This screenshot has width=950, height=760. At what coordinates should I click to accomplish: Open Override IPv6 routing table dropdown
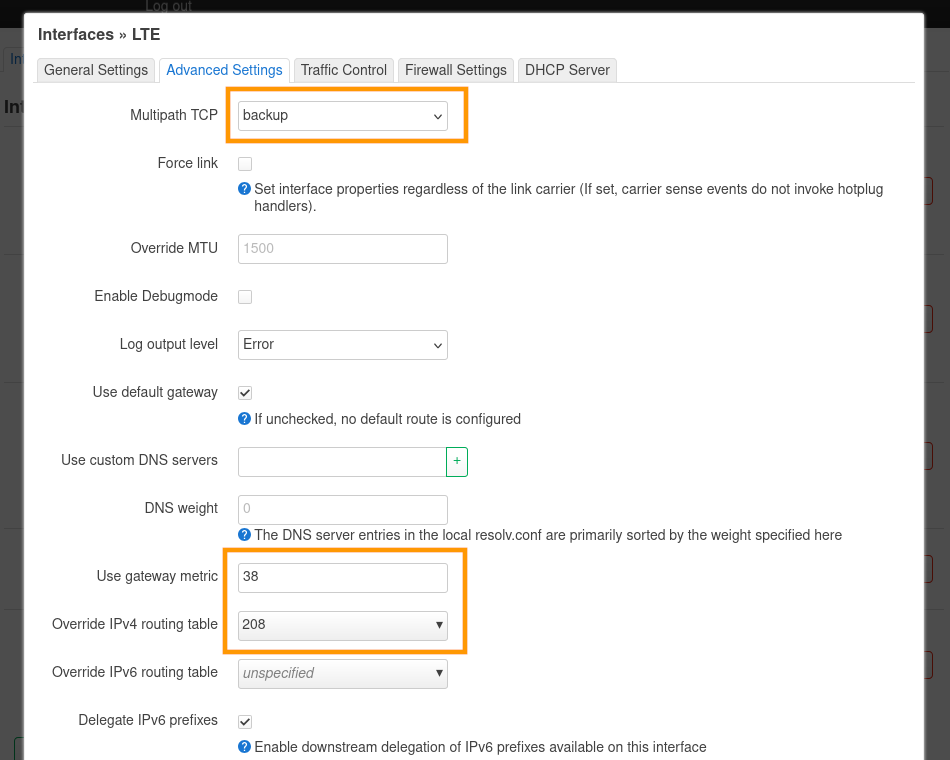tap(342, 673)
